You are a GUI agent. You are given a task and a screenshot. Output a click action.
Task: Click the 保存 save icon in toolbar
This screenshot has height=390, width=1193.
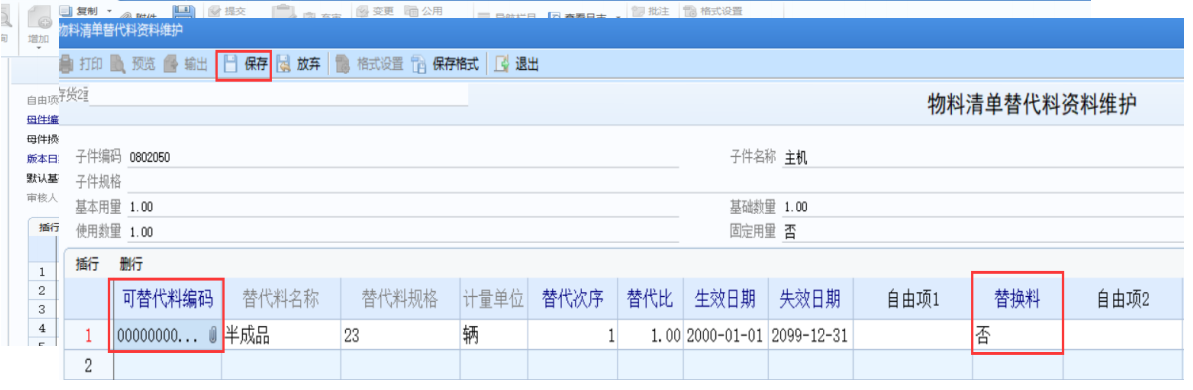(x=230, y=65)
